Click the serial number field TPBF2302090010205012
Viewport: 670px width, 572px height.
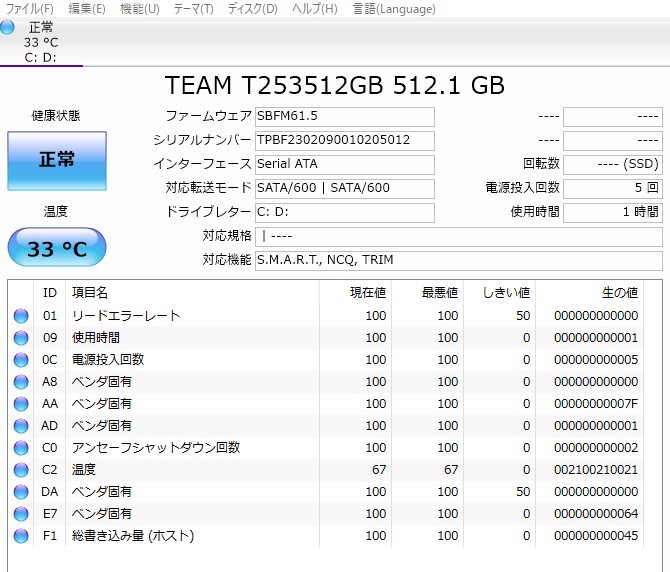[344, 141]
